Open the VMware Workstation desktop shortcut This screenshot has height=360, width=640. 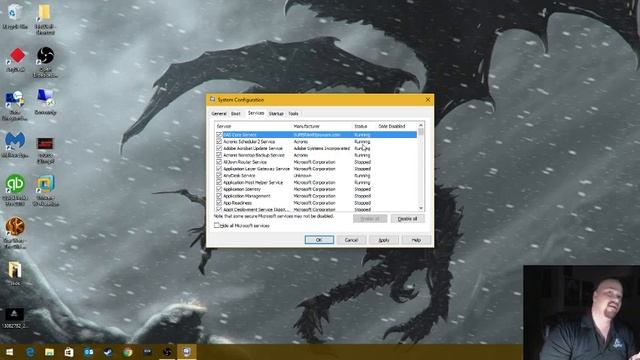click(45, 189)
